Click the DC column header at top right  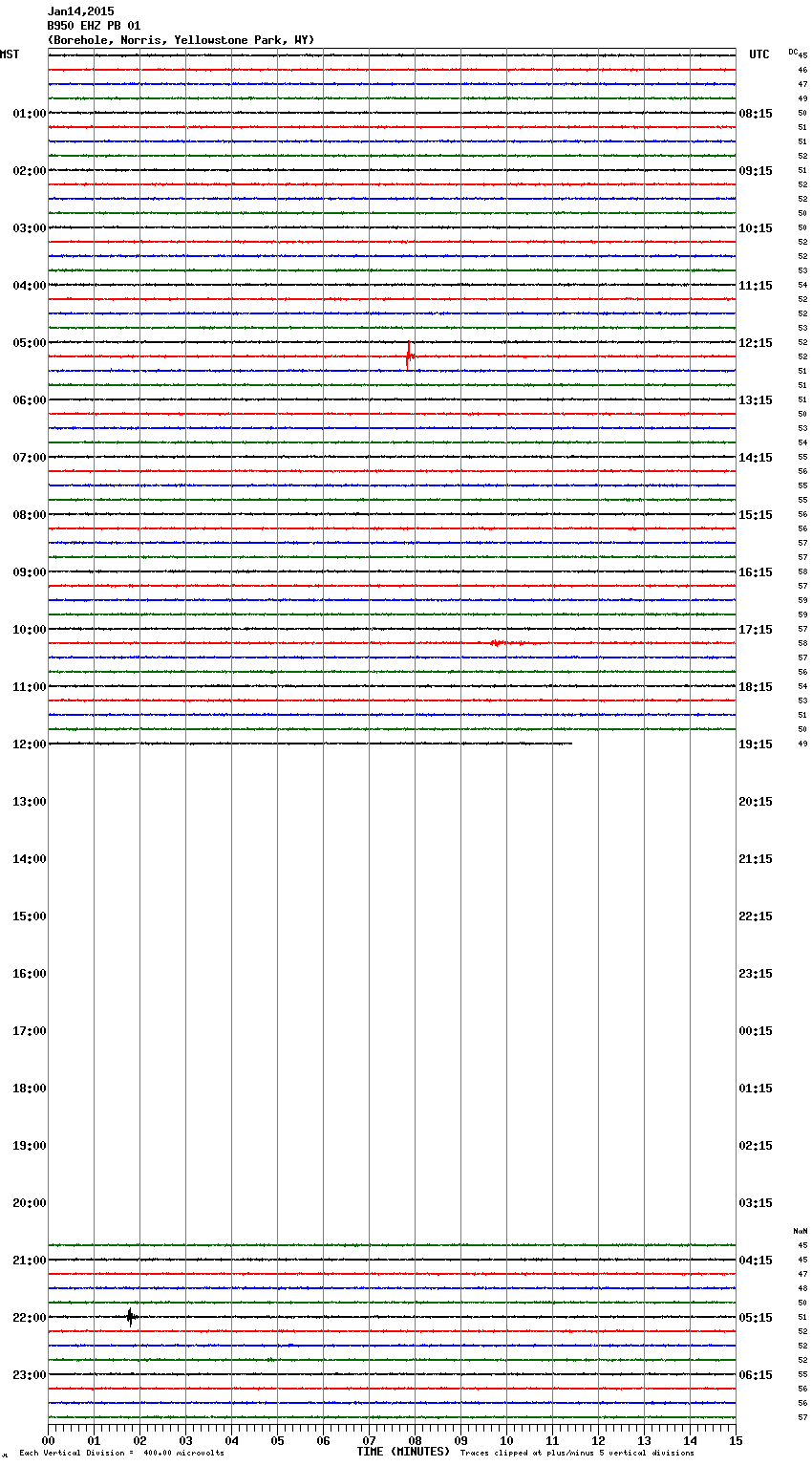tap(793, 52)
